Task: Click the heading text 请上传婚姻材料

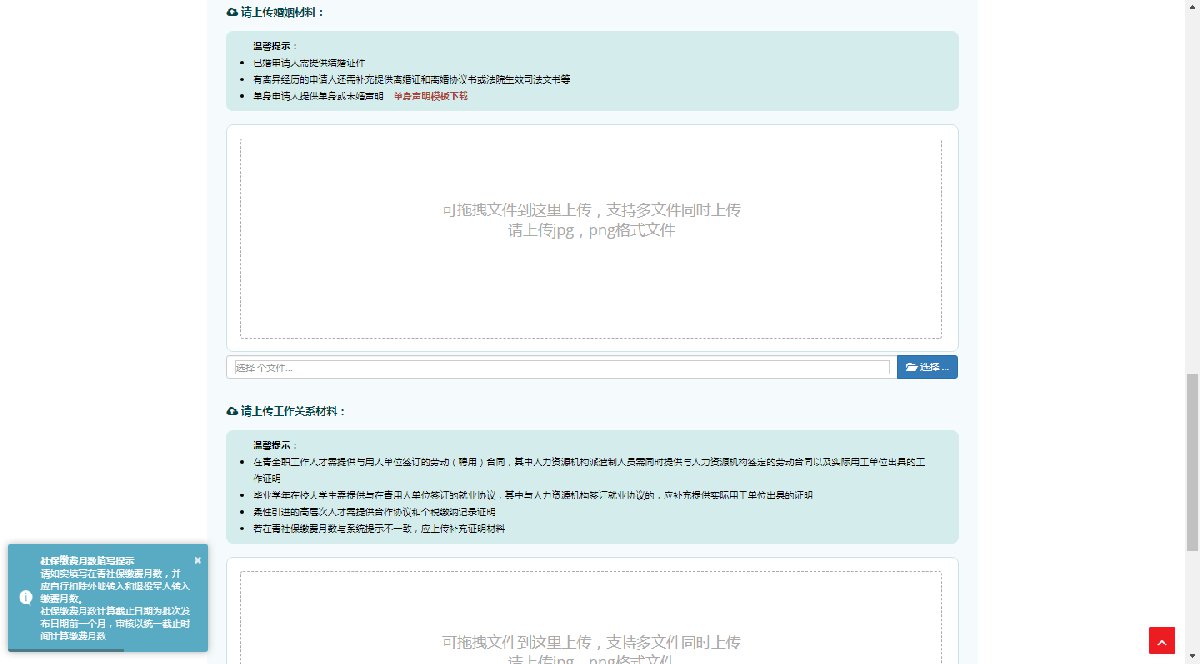Action: tap(282, 13)
